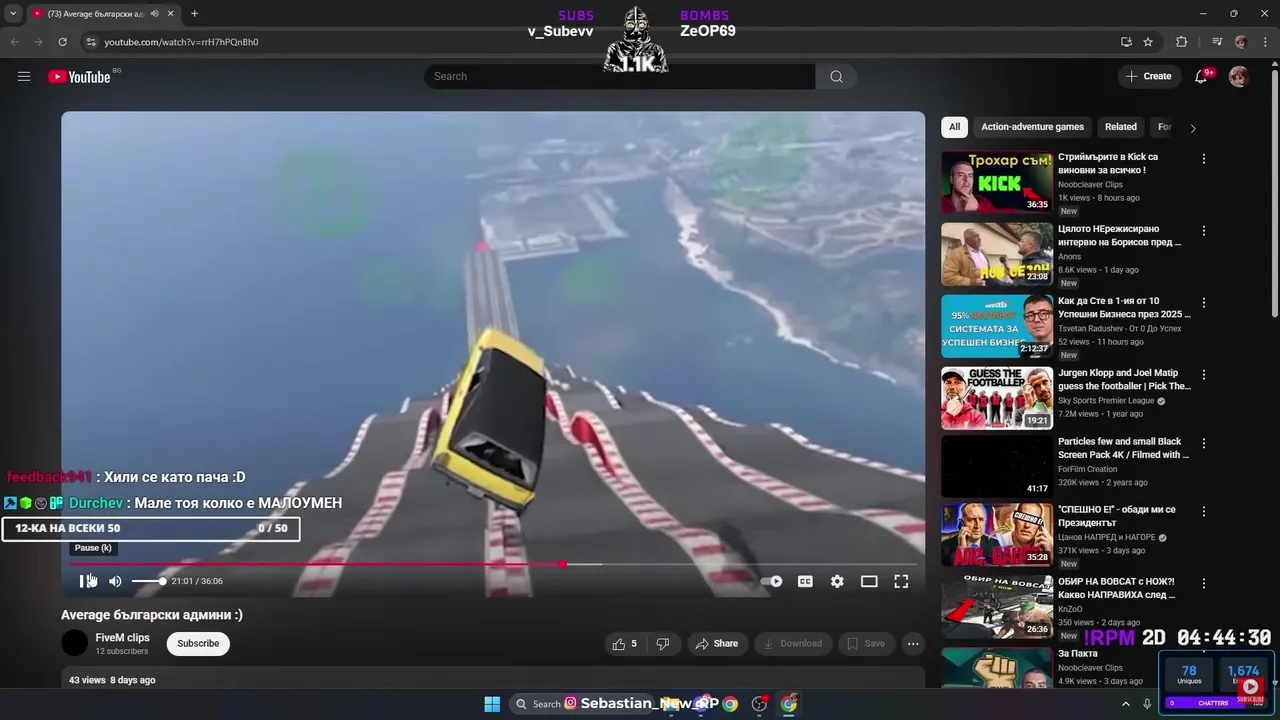
Task: Click the YouTube search field
Action: pos(620,76)
